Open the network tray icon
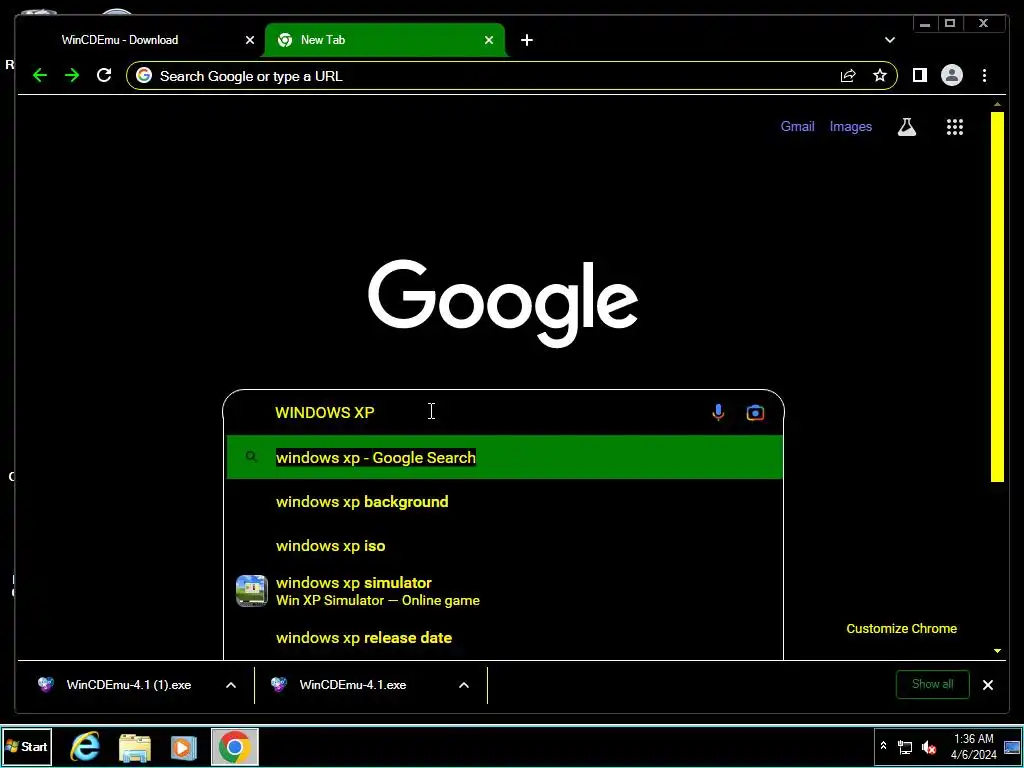Viewport: 1024px width, 768px height. coord(905,747)
